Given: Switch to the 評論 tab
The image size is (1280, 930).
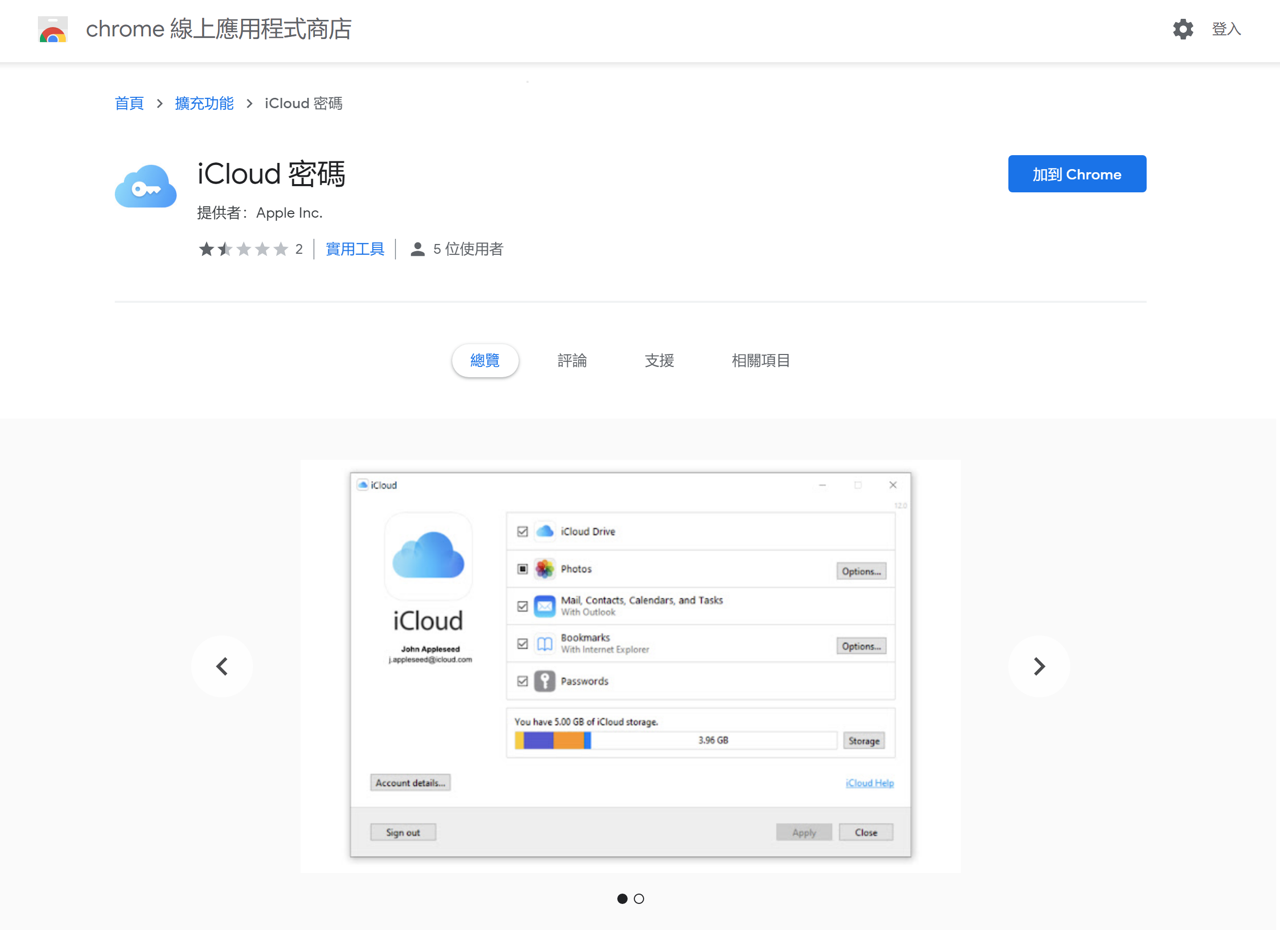Looking at the screenshot, I should pyautogui.click(x=572, y=360).
